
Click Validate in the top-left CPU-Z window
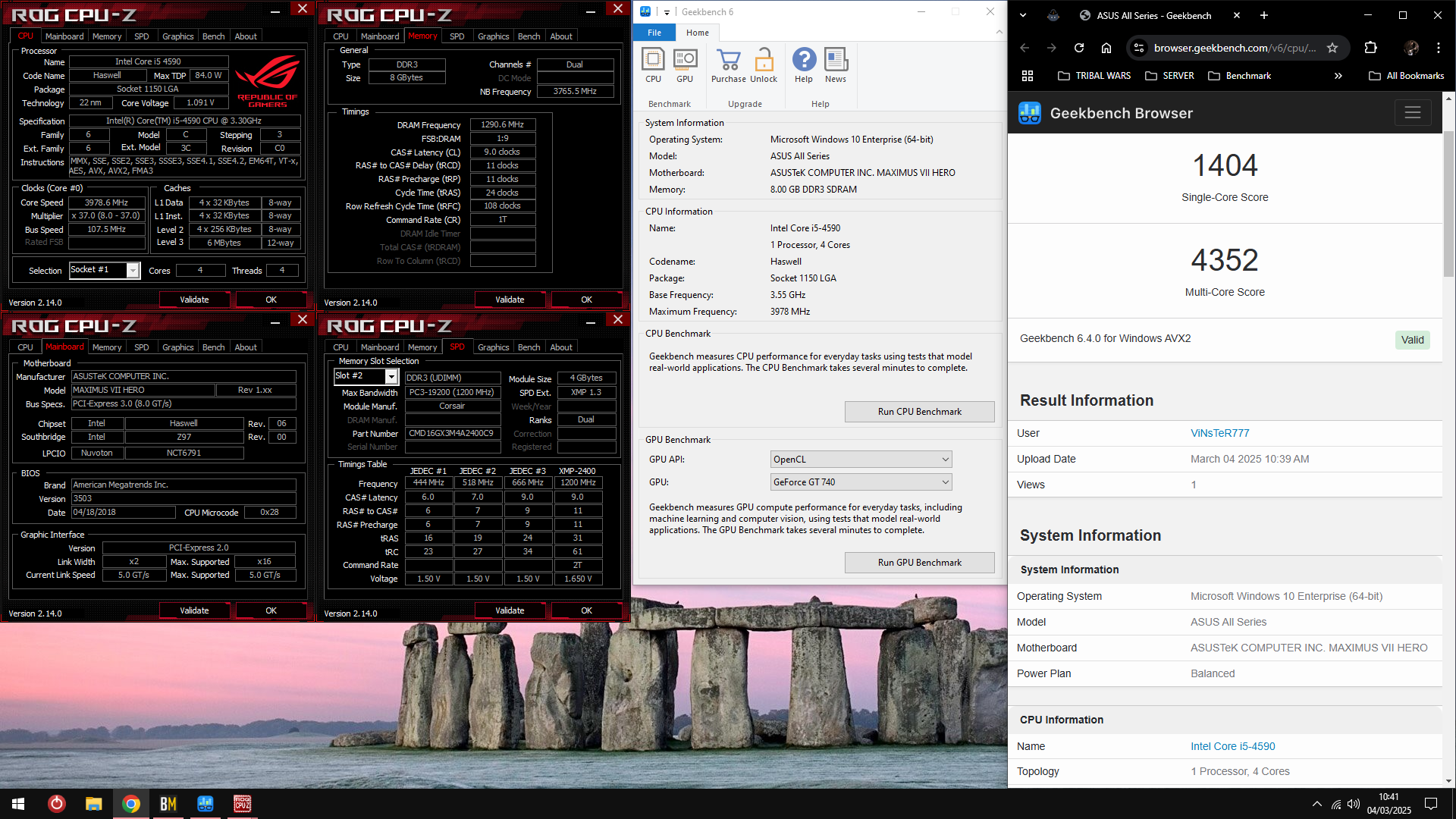click(194, 300)
